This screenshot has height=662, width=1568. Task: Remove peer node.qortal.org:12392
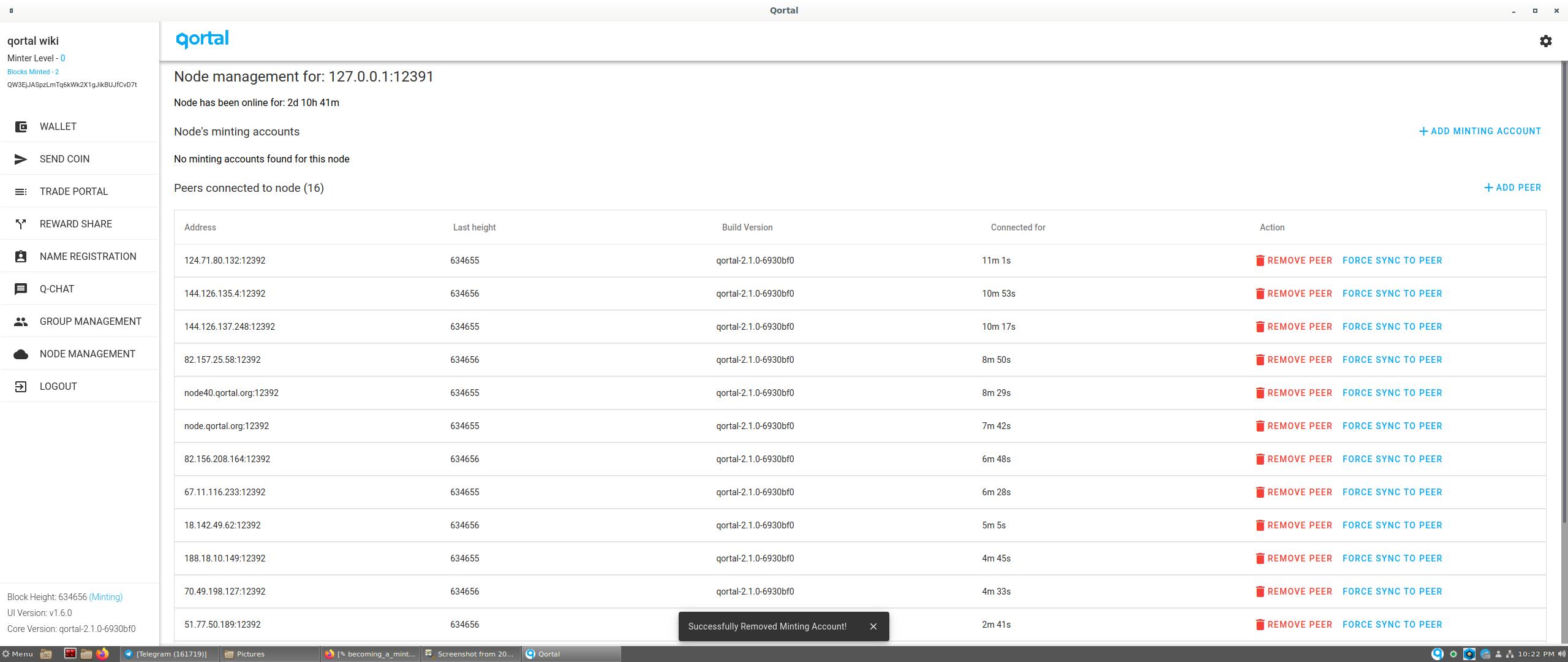click(1294, 426)
